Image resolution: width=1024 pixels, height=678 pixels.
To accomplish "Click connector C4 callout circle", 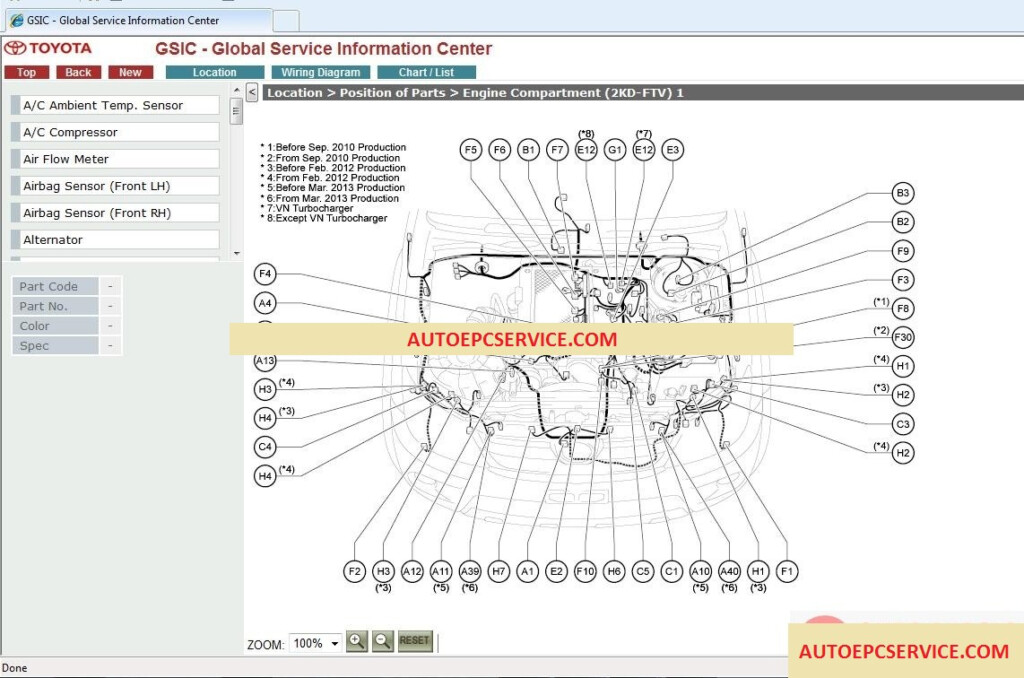I will 265,447.
